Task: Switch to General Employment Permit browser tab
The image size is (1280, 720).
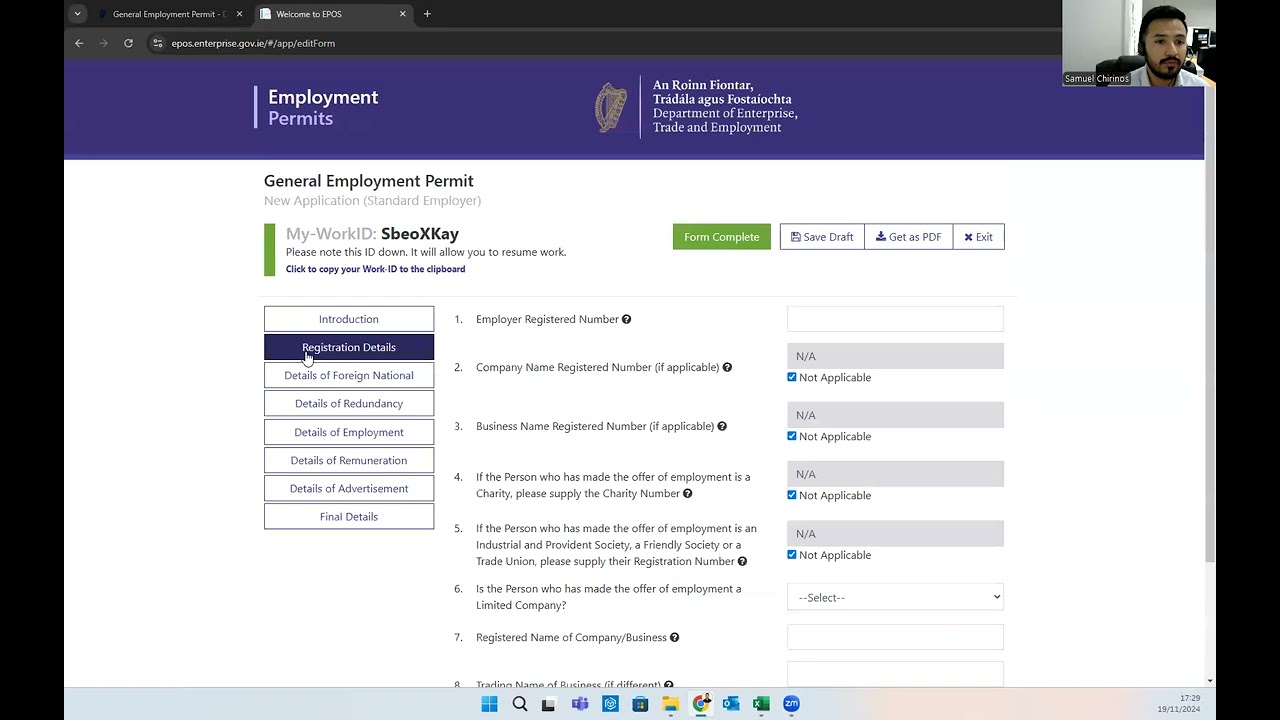Action: tap(170, 14)
